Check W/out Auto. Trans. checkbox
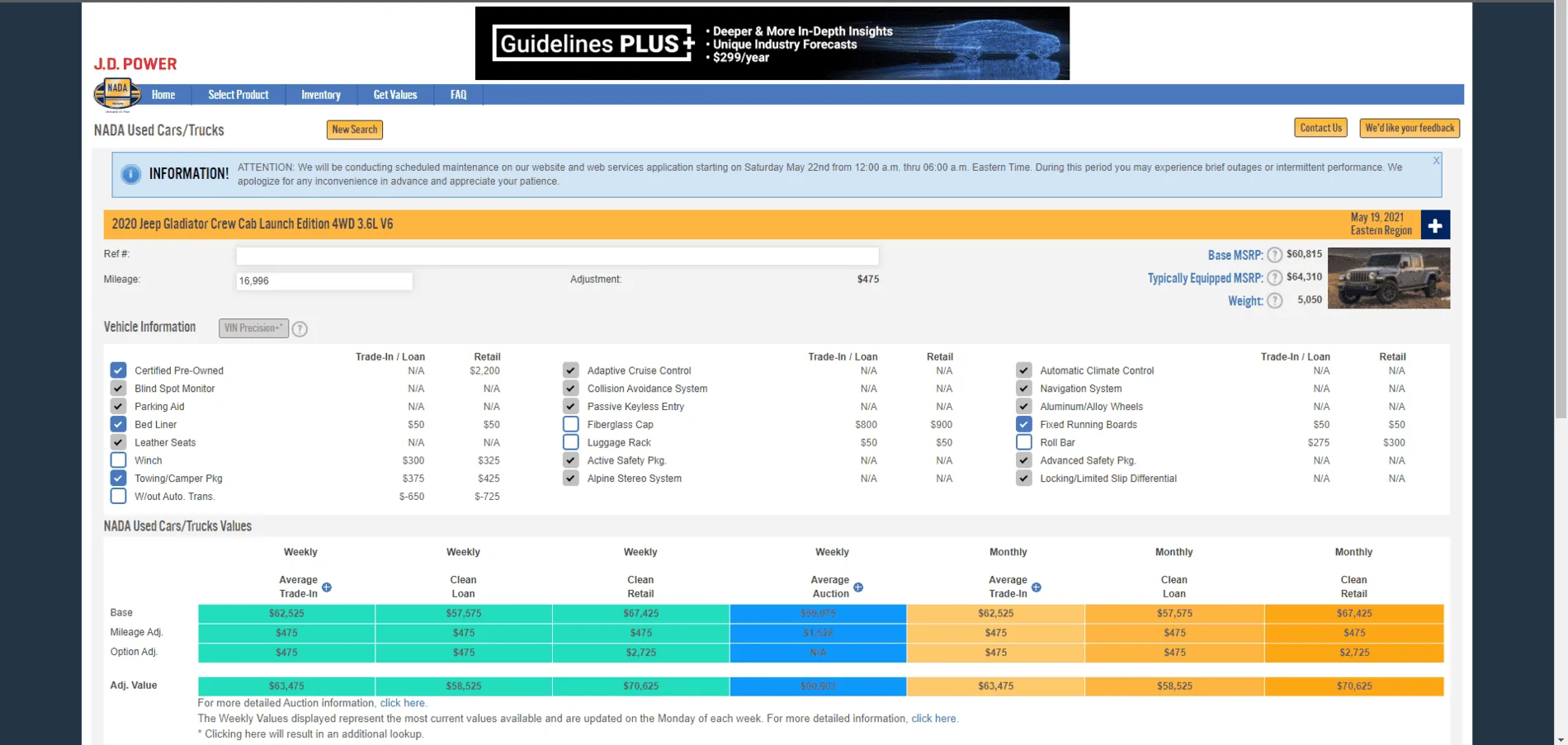1568x745 pixels. click(x=118, y=497)
